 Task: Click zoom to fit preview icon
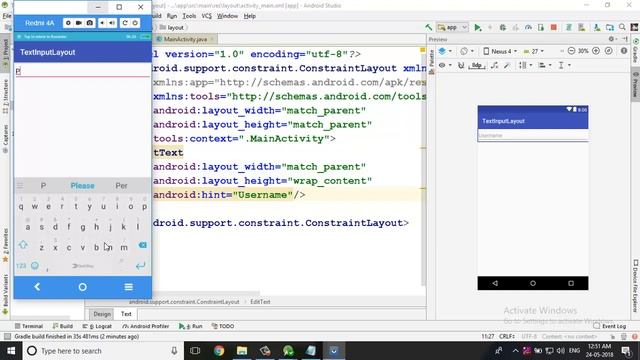(x=609, y=51)
